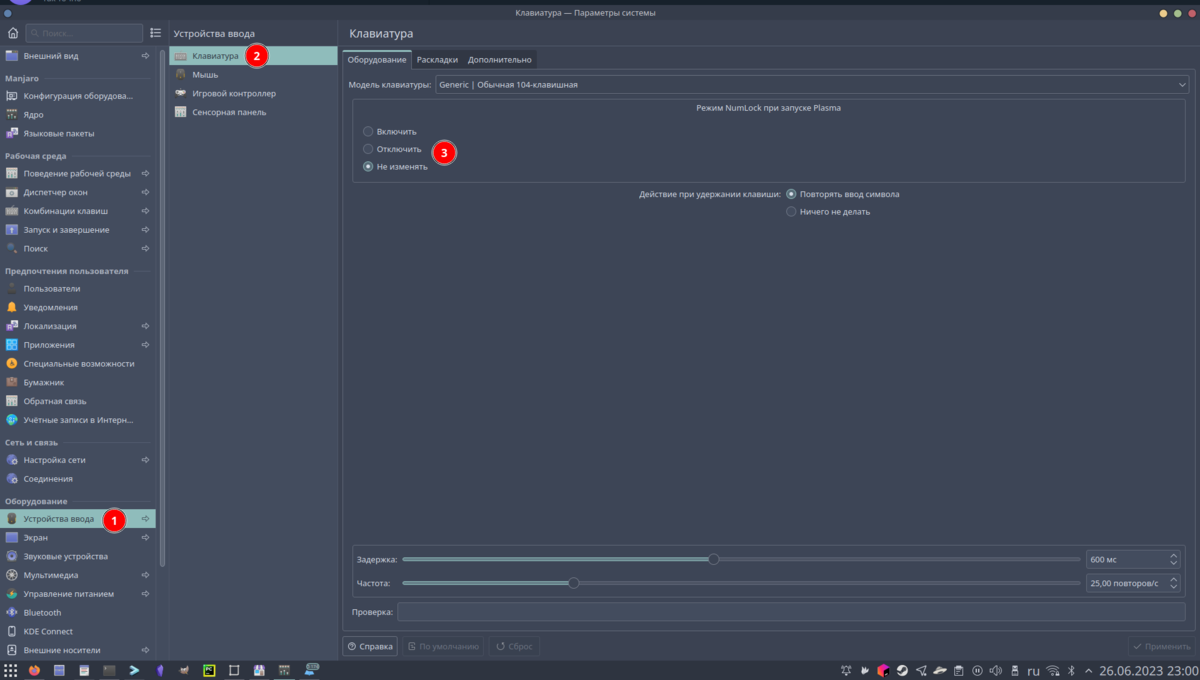The width and height of the screenshot is (1200, 680).
Task: Switch to the Раскладки tab
Action: click(x=437, y=60)
